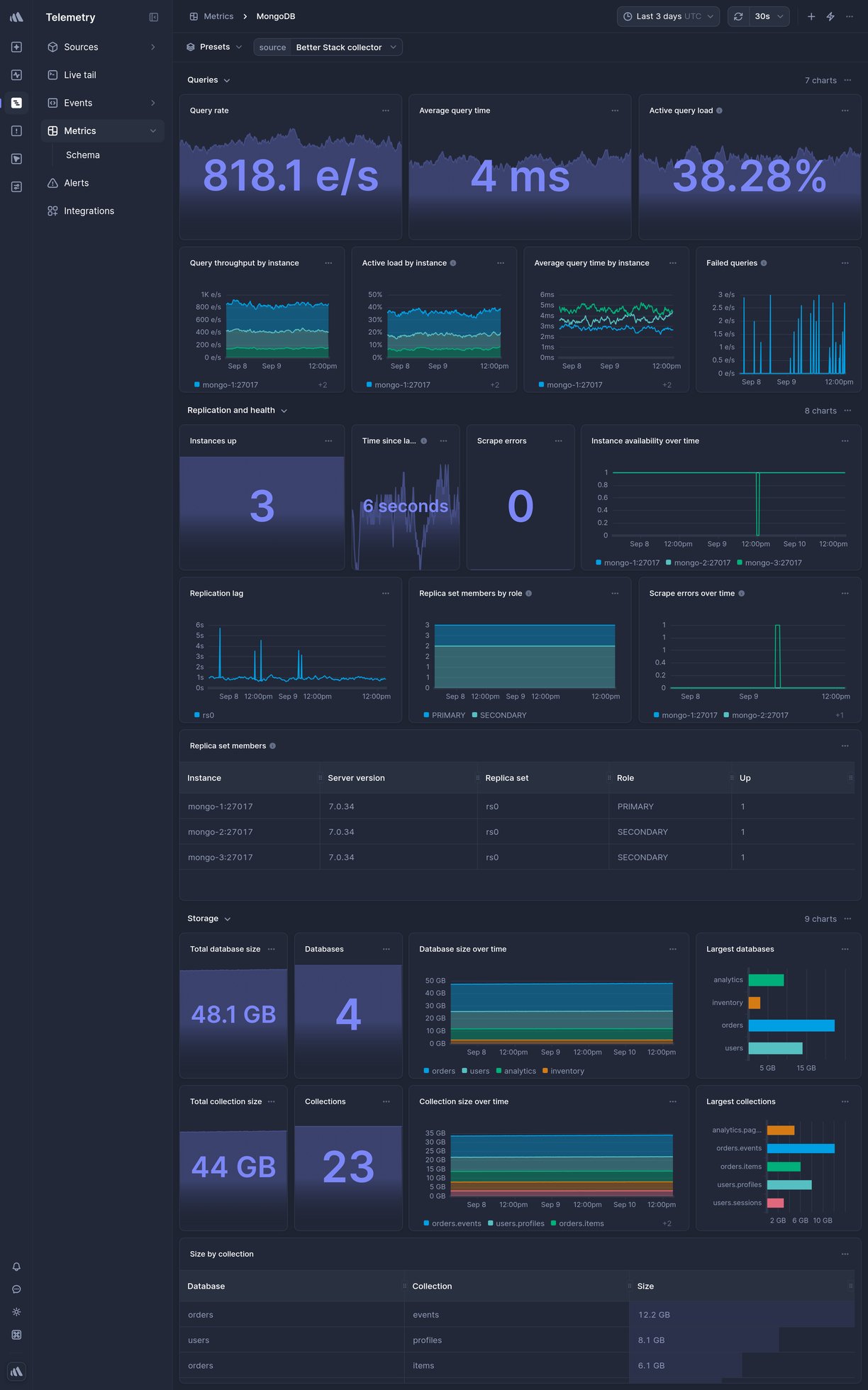Screen dimensions: 868x1390
Task: Toggle PRIMARY legend in replica members chart
Action: (x=445, y=716)
